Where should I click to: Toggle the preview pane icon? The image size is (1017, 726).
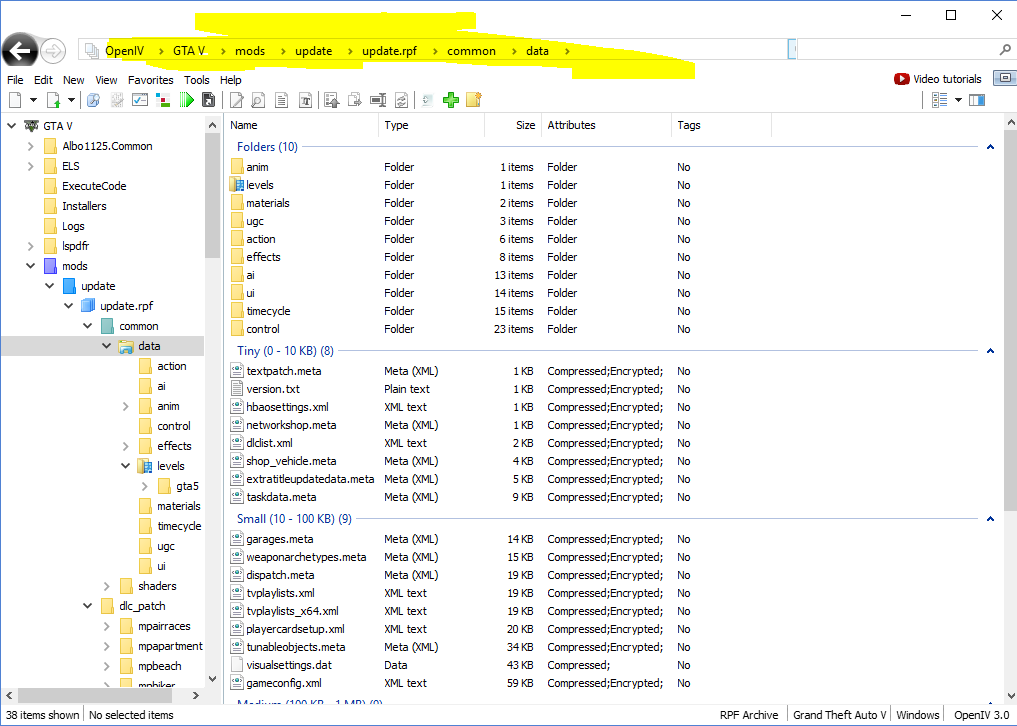pyautogui.click(x=977, y=100)
